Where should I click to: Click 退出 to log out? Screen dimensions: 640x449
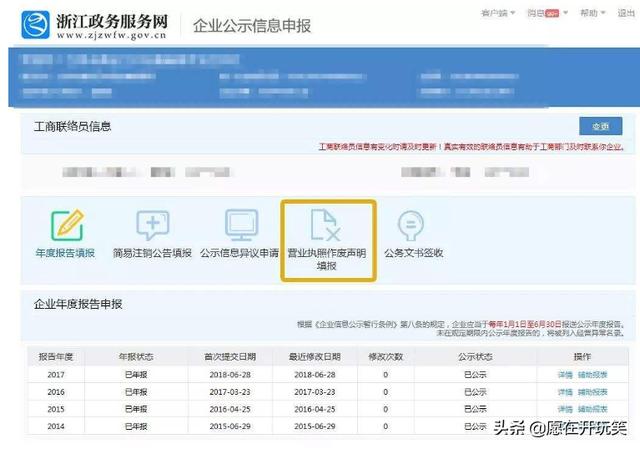(625, 13)
